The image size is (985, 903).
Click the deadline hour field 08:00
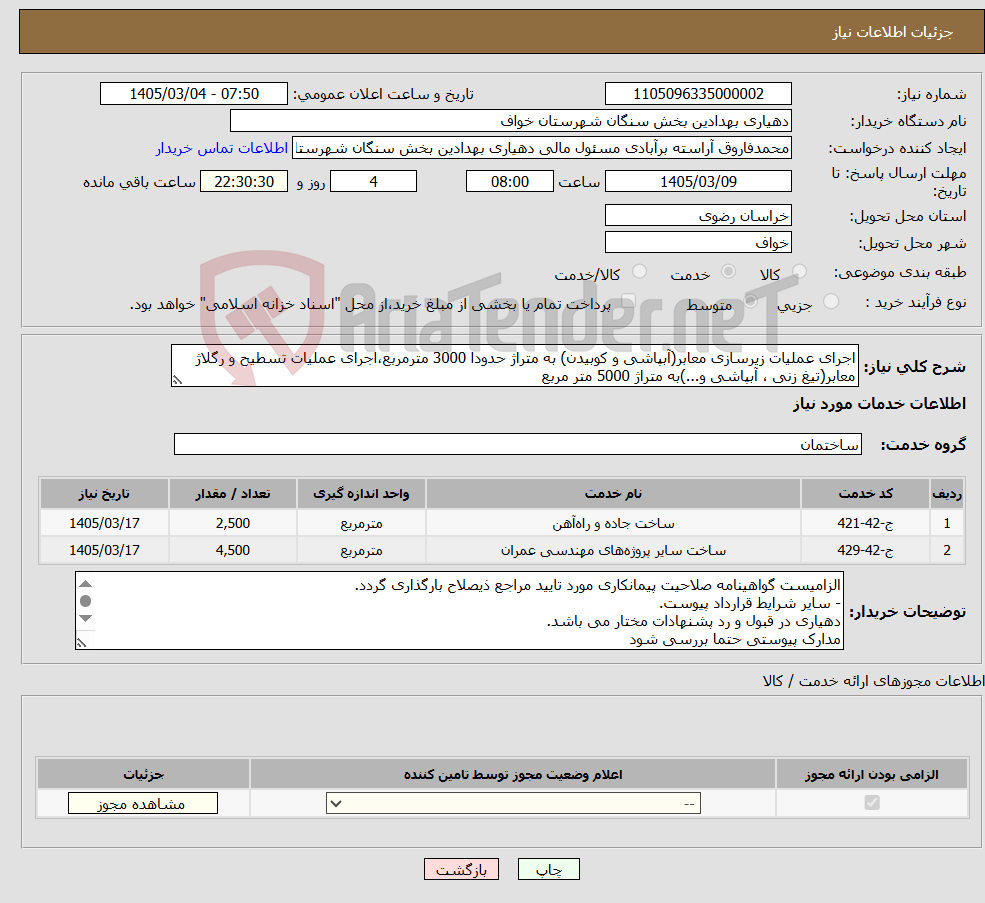(509, 182)
